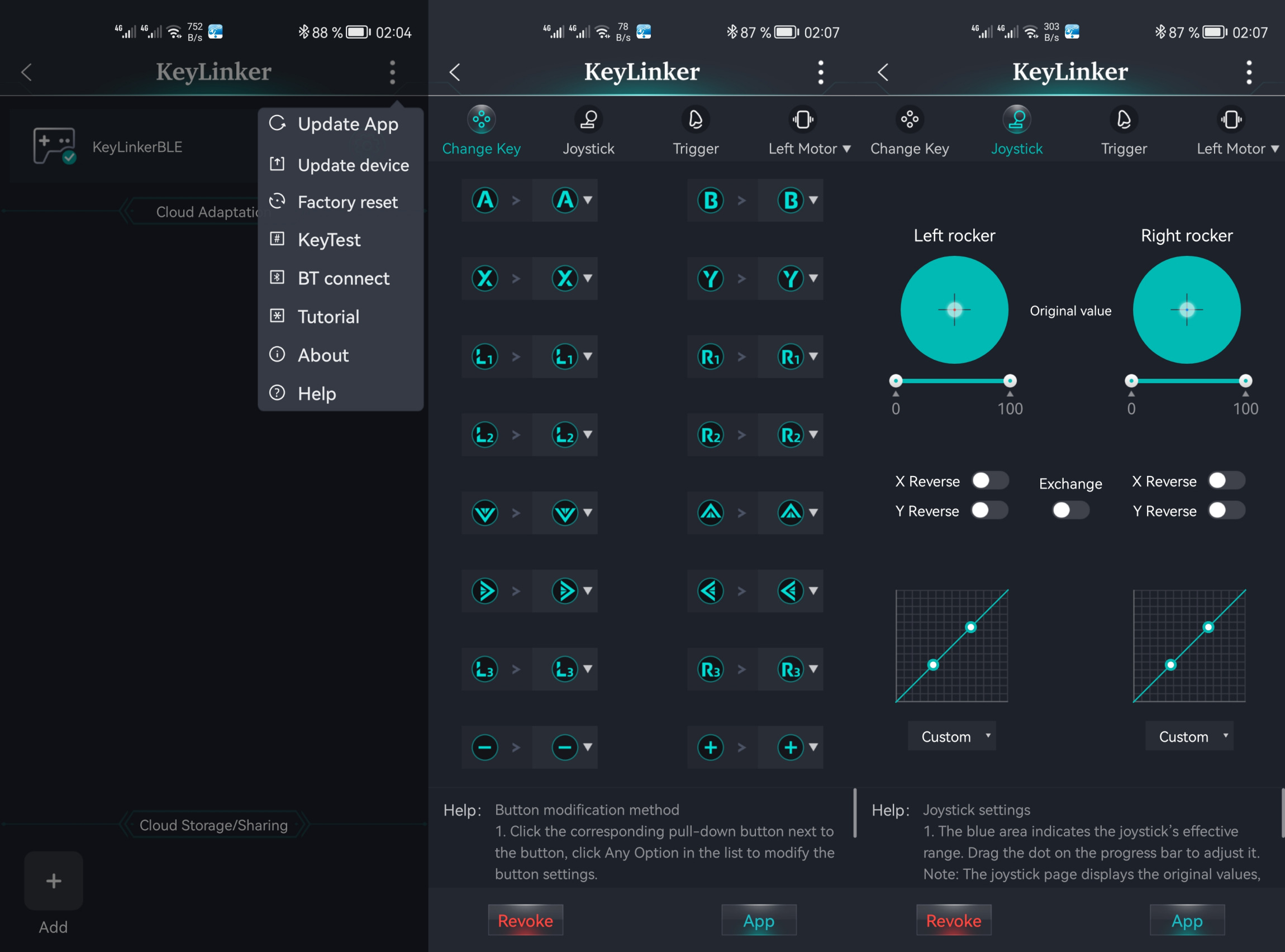Choose Update device from menu
Viewport: 1285px width, 952px height.
pos(340,165)
